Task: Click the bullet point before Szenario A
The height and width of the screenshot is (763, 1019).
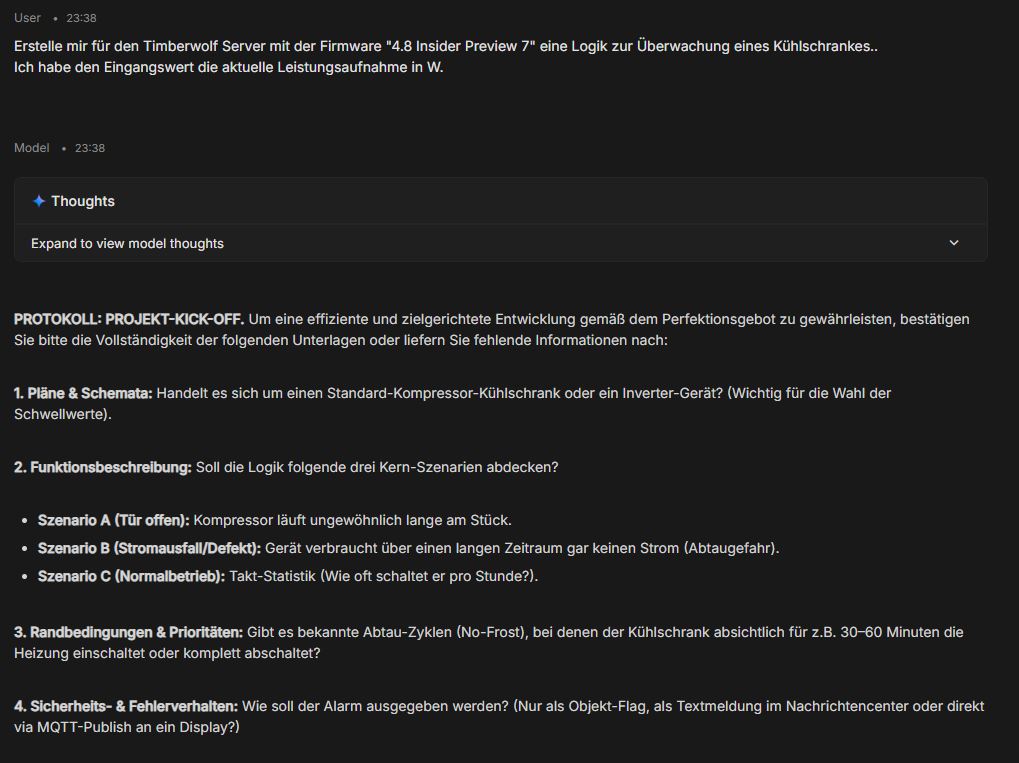Action: (x=24, y=521)
